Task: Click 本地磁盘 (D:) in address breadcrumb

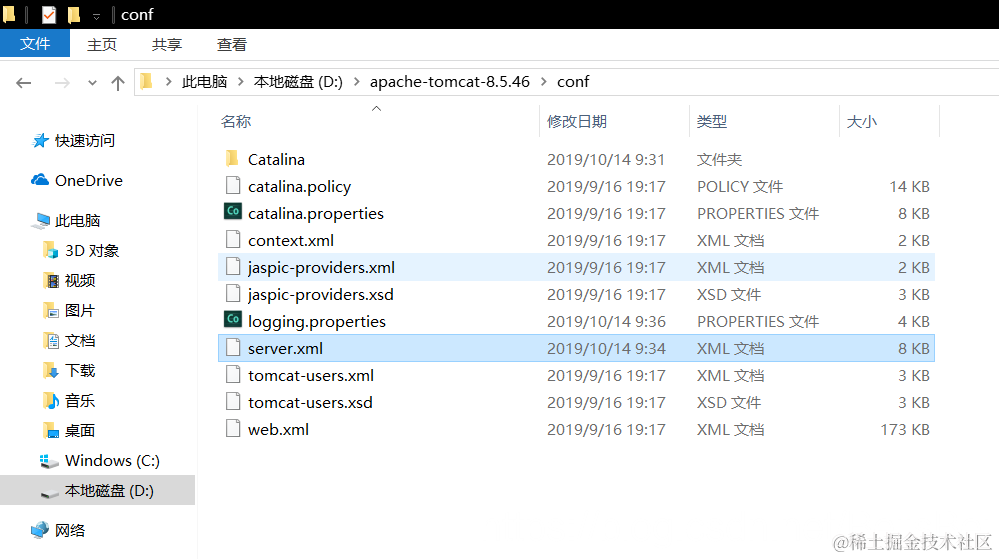Action: (x=298, y=82)
